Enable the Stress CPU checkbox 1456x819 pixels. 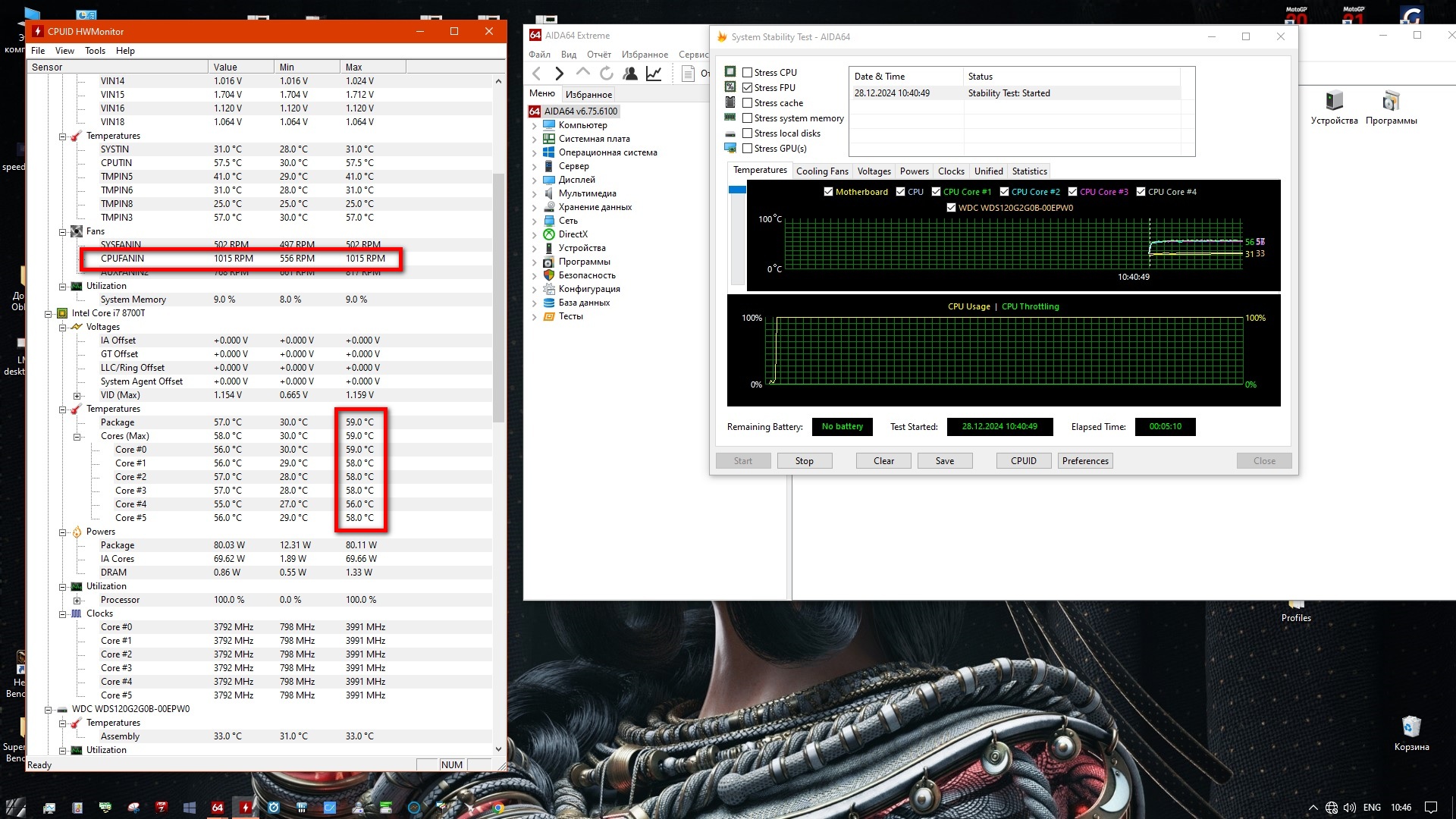(748, 73)
